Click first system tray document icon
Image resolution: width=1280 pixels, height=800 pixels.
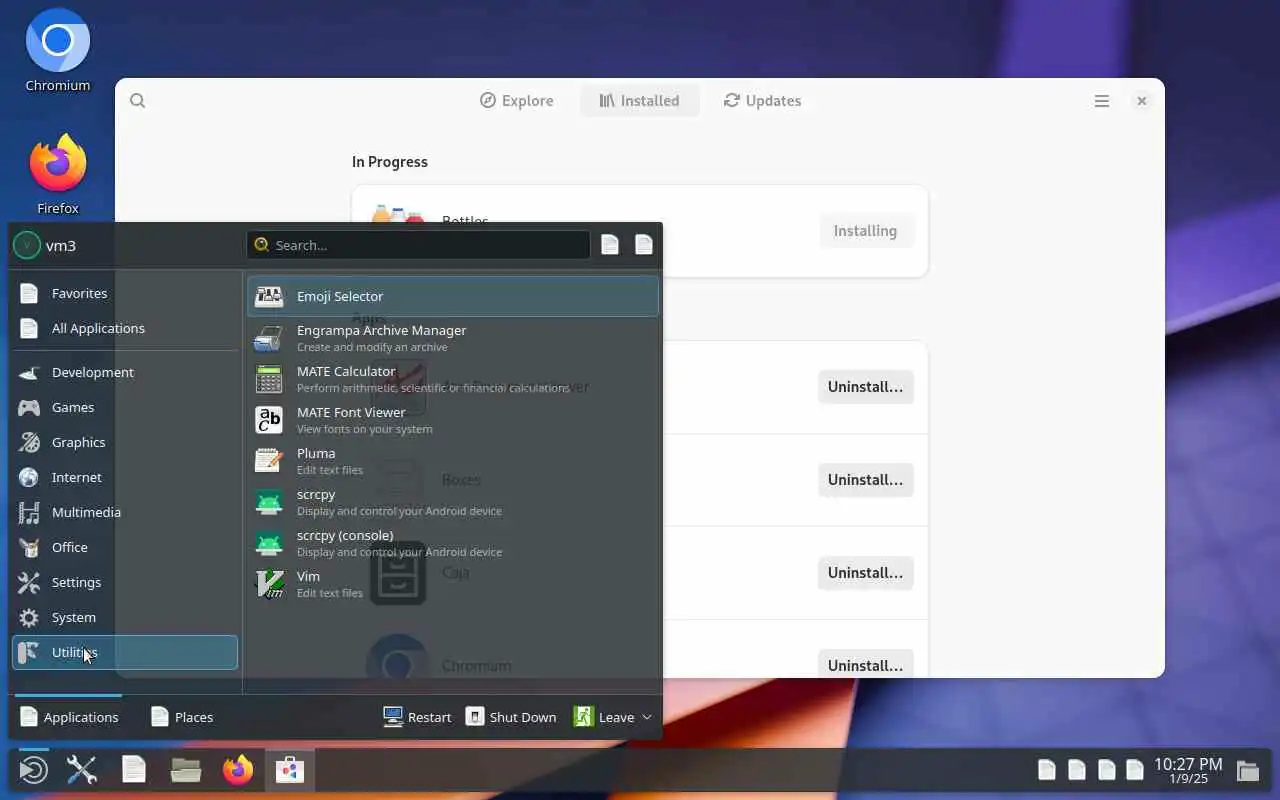[1047, 770]
